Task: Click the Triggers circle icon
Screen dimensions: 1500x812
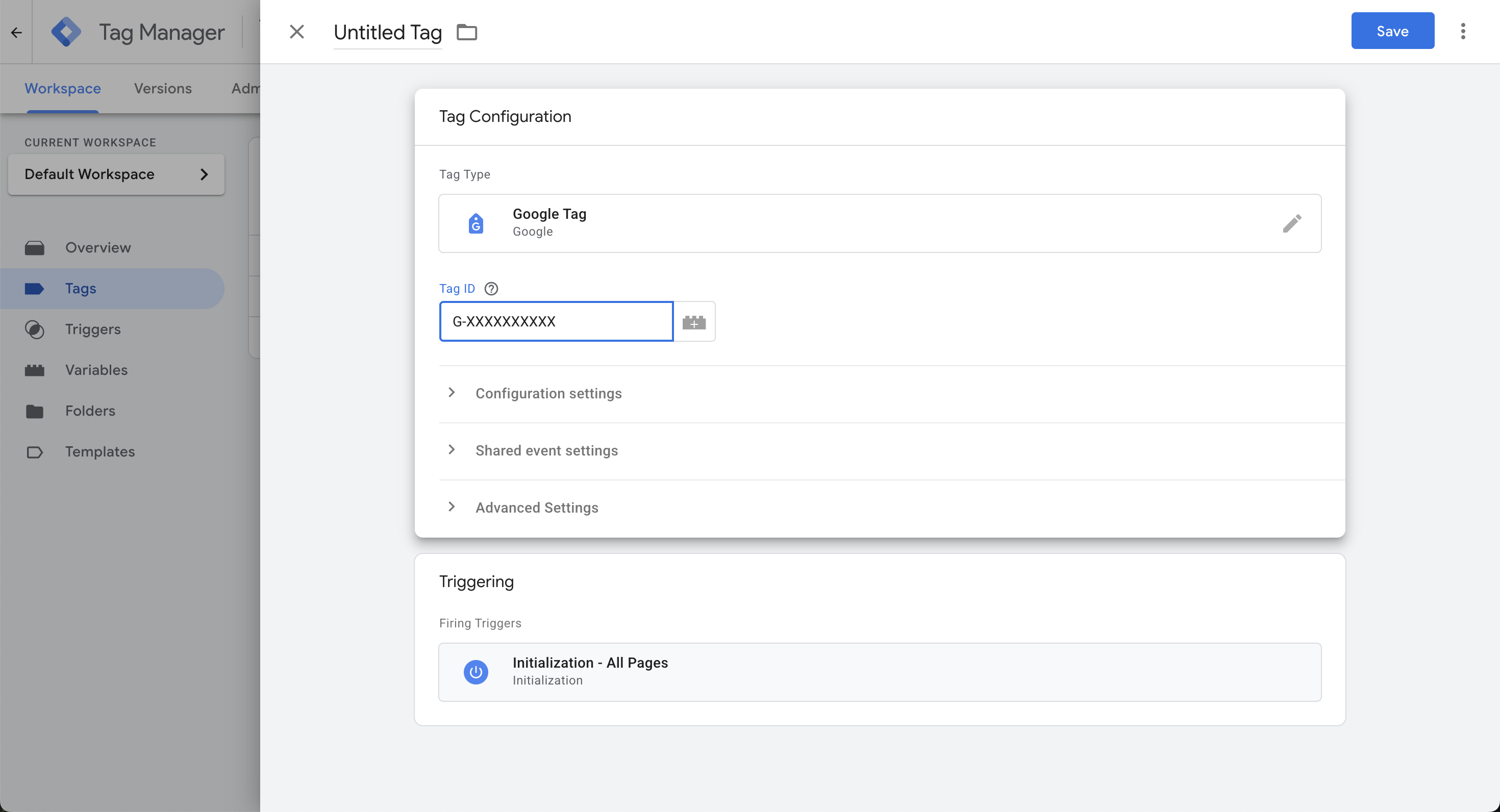Action: tap(34, 329)
